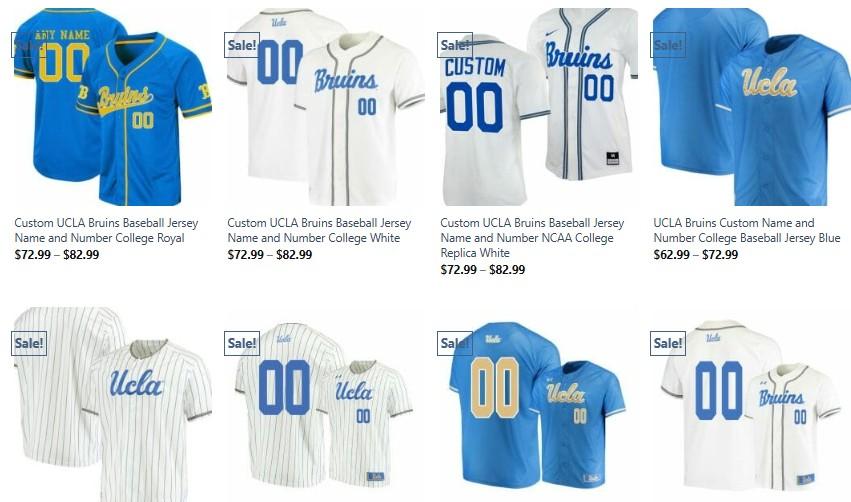Open the Royal blue Bruins jersey thumbnail
The height and width of the screenshot is (502, 851).
[112, 107]
